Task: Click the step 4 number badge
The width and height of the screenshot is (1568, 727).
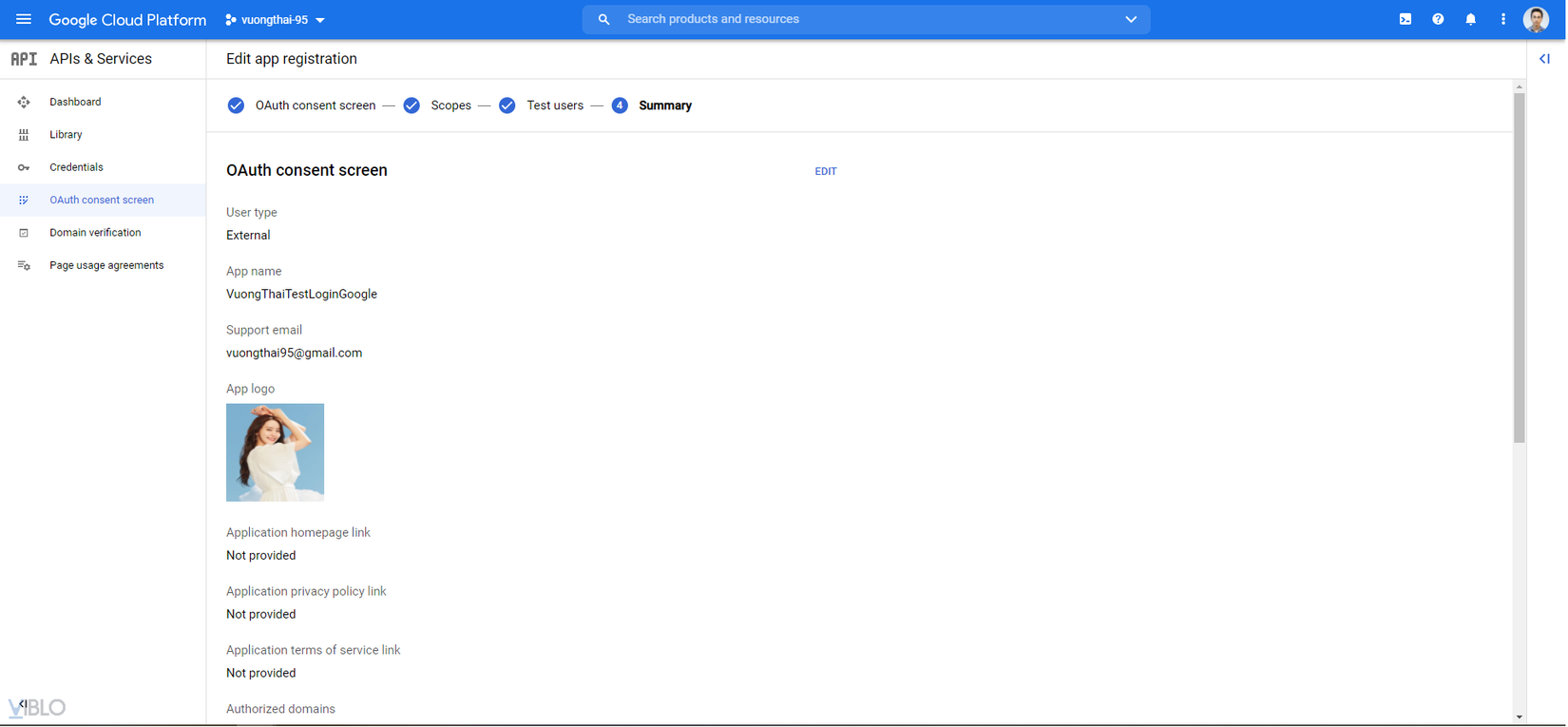Action: (620, 105)
